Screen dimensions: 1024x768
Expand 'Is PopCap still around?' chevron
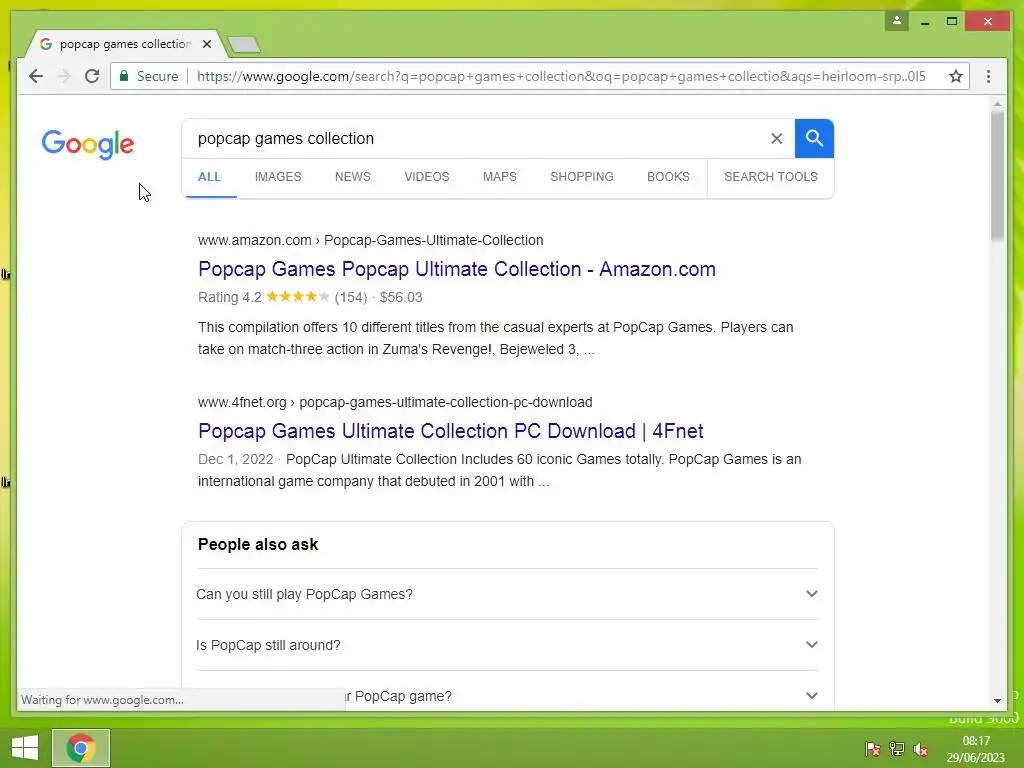click(x=811, y=645)
